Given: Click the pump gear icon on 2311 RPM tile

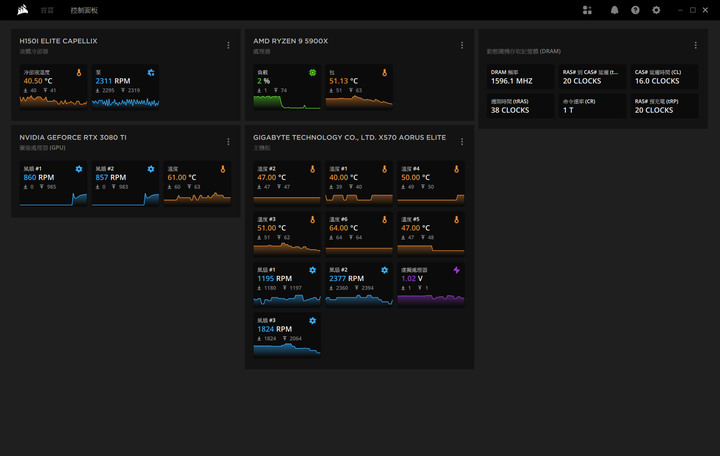Looking at the screenshot, I should tap(151, 73).
